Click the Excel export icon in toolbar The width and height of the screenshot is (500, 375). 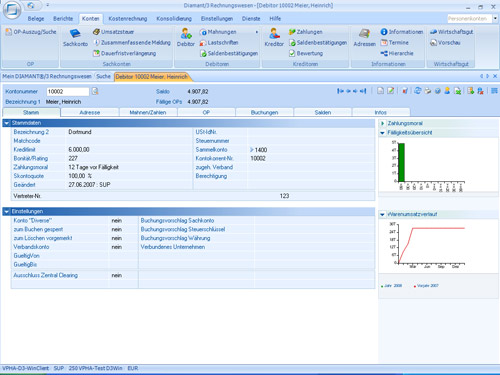coord(458,91)
